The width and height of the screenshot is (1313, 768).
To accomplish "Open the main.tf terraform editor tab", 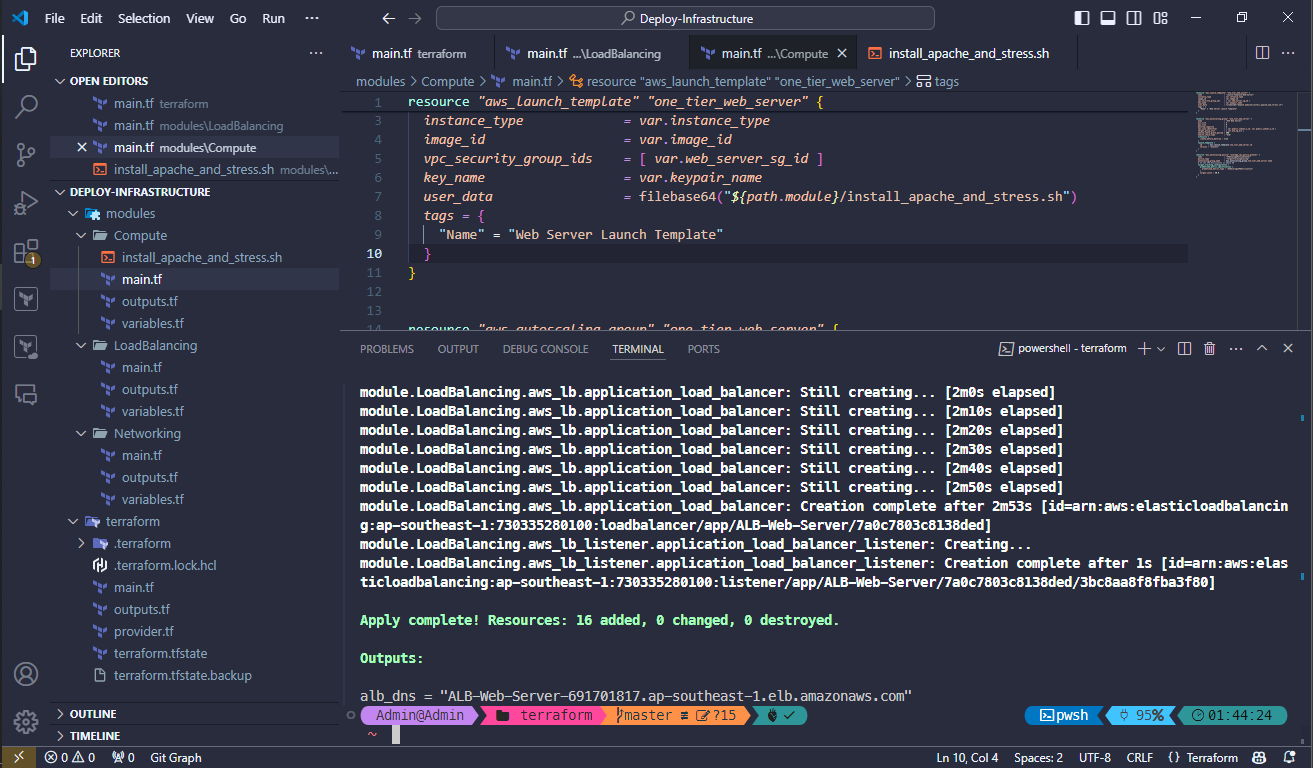I will coord(417,54).
